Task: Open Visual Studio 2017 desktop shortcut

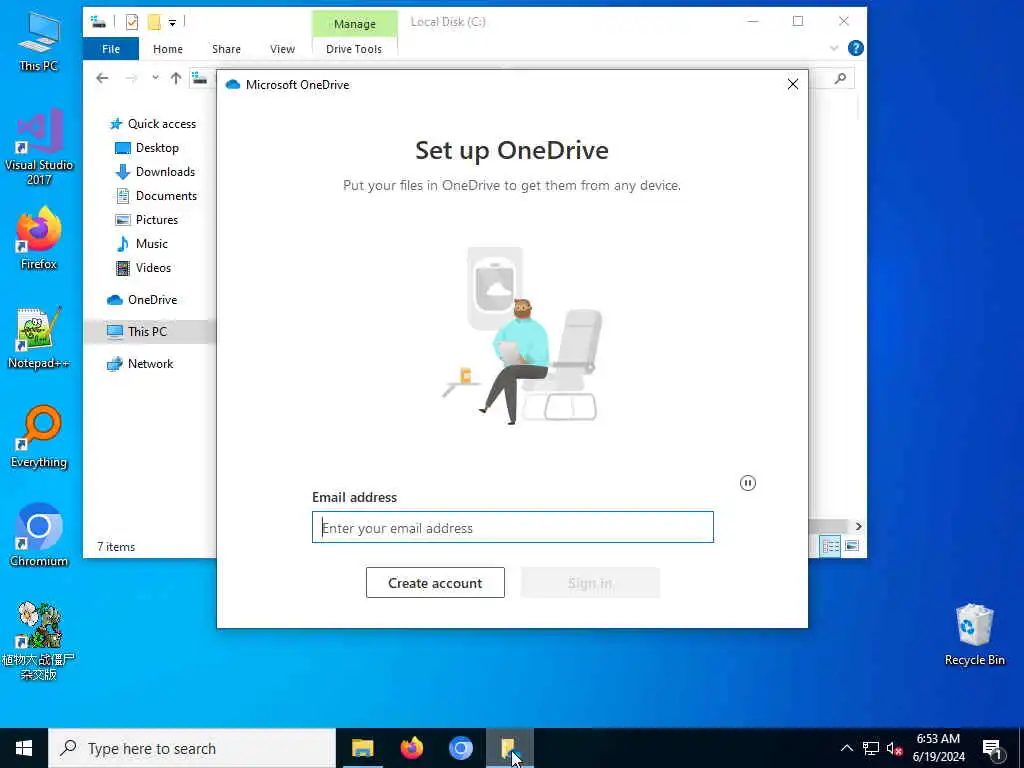Action: 39,147
